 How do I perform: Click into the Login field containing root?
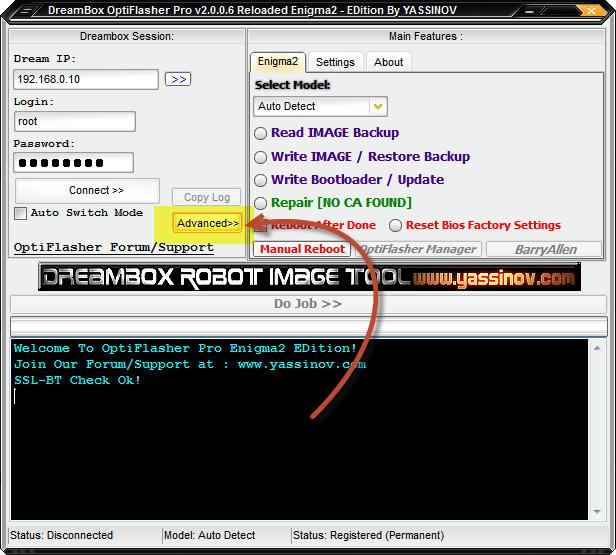pos(74,121)
